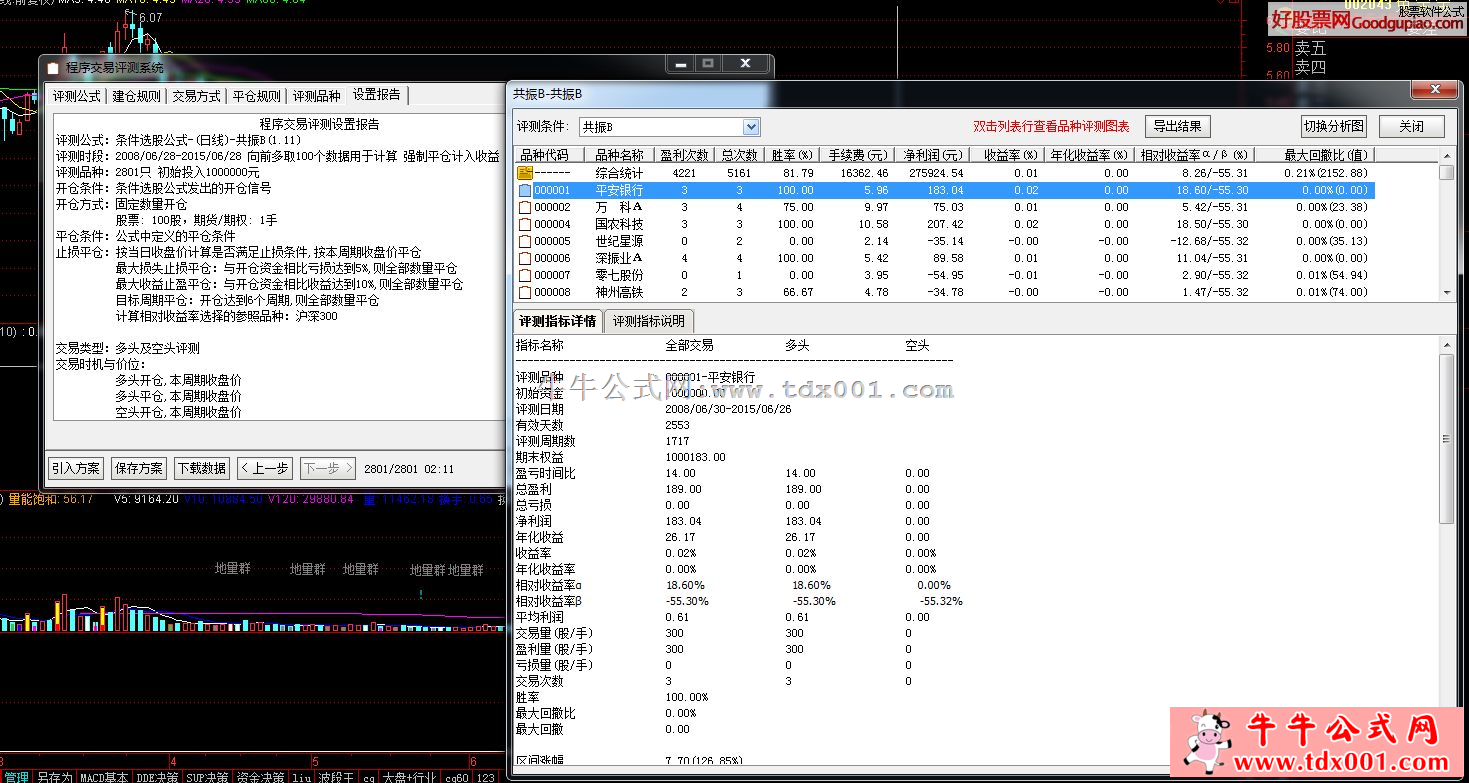Select the 国农科技 row name
This screenshot has height=783, width=1469.
619,224
